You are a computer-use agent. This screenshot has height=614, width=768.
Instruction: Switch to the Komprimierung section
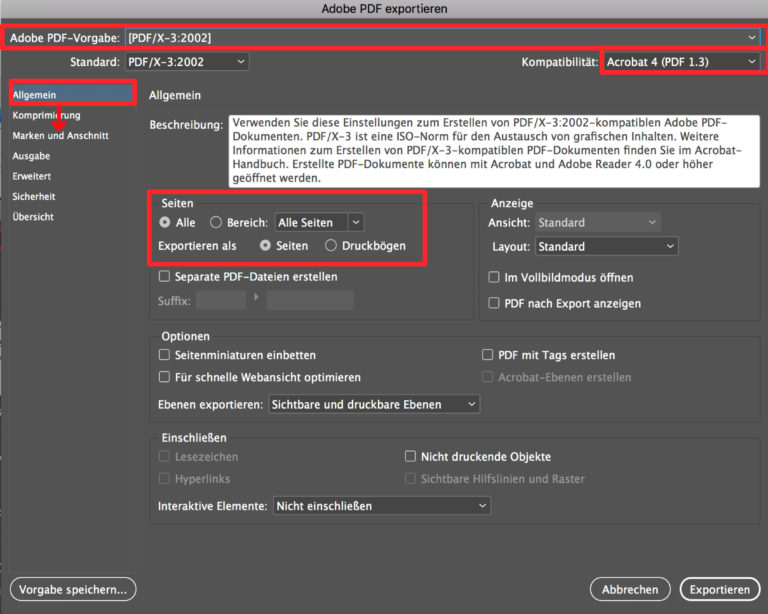click(46, 115)
